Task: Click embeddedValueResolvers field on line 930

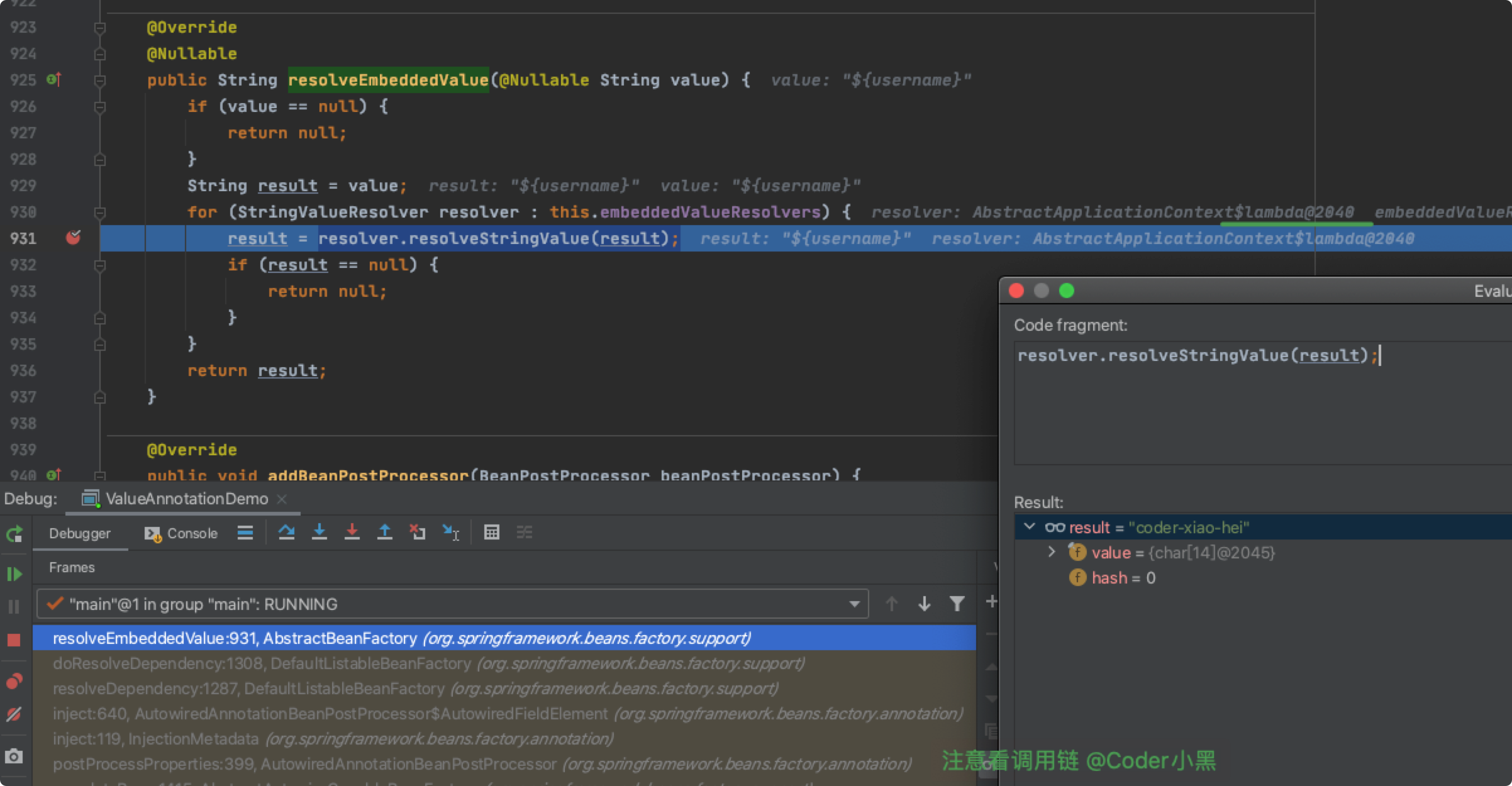Action: pos(710,212)
